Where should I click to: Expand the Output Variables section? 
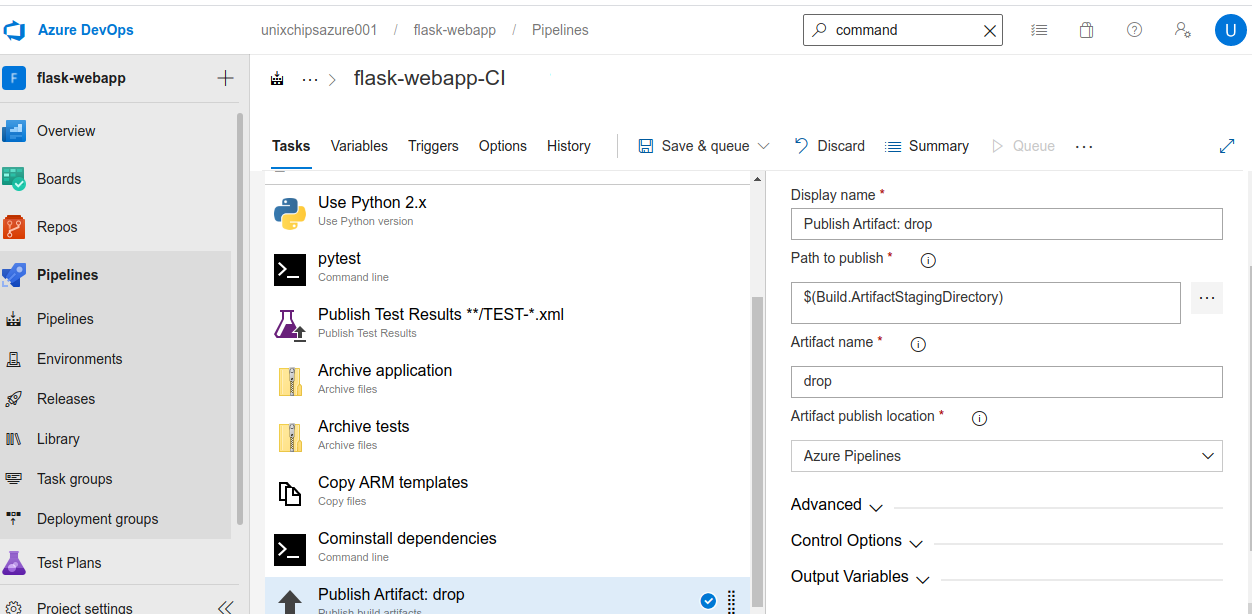(860, 578)
